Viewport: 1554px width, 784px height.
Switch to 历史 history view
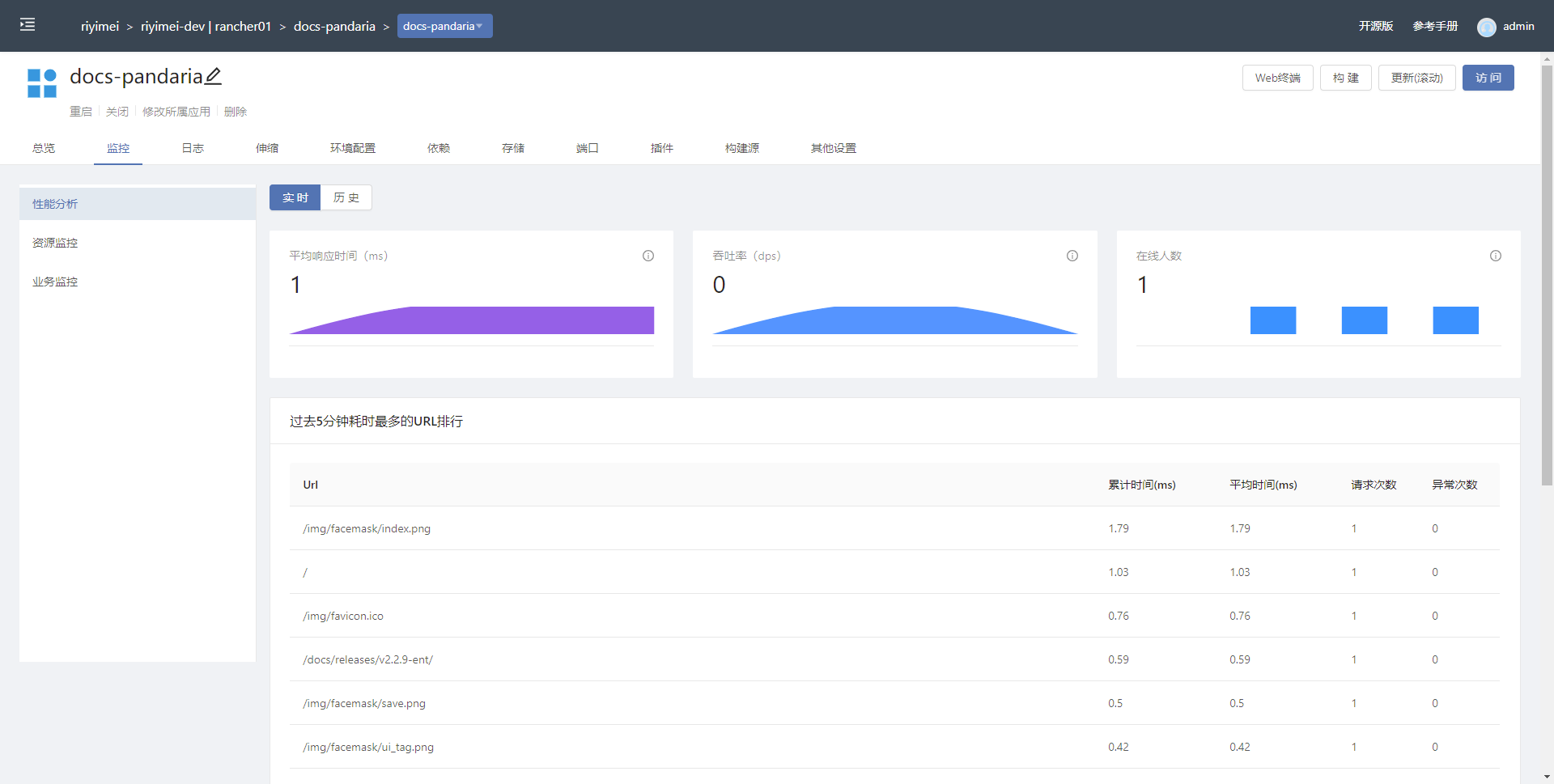point(346,197)
